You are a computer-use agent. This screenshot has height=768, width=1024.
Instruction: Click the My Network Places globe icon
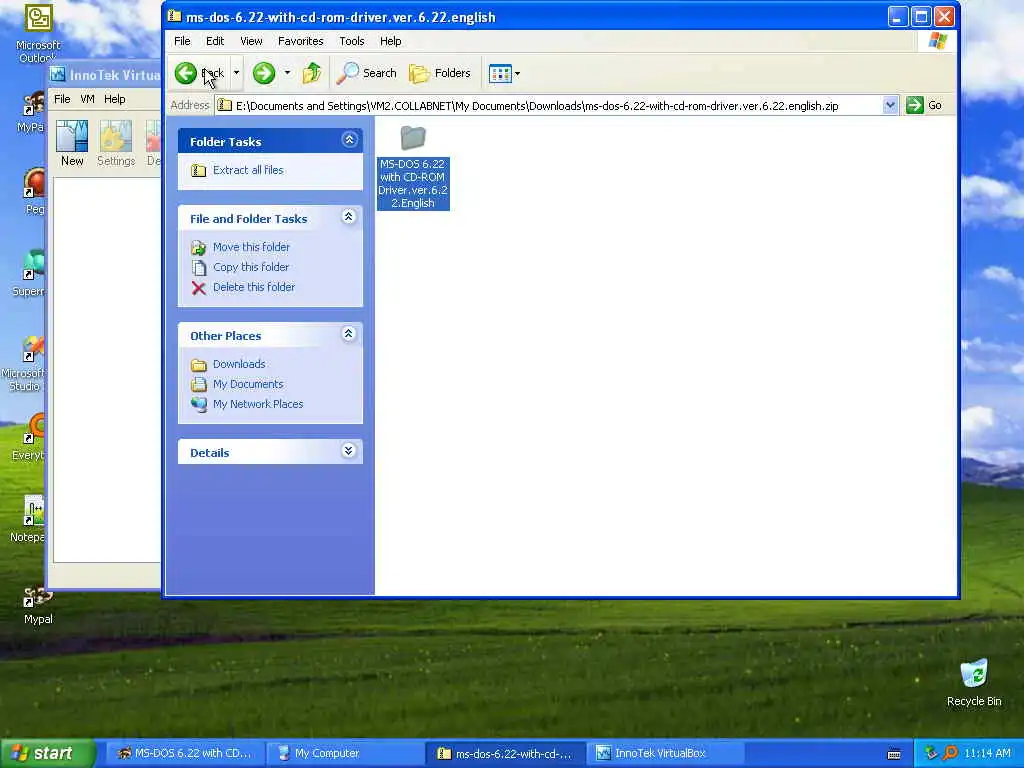pos(199,404)
